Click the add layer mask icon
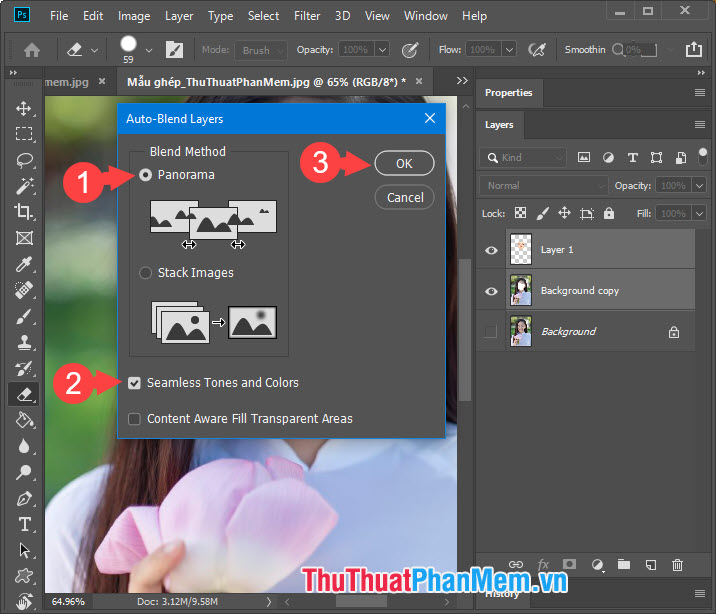This screenshot has width=716, height=614. [569, 564]
